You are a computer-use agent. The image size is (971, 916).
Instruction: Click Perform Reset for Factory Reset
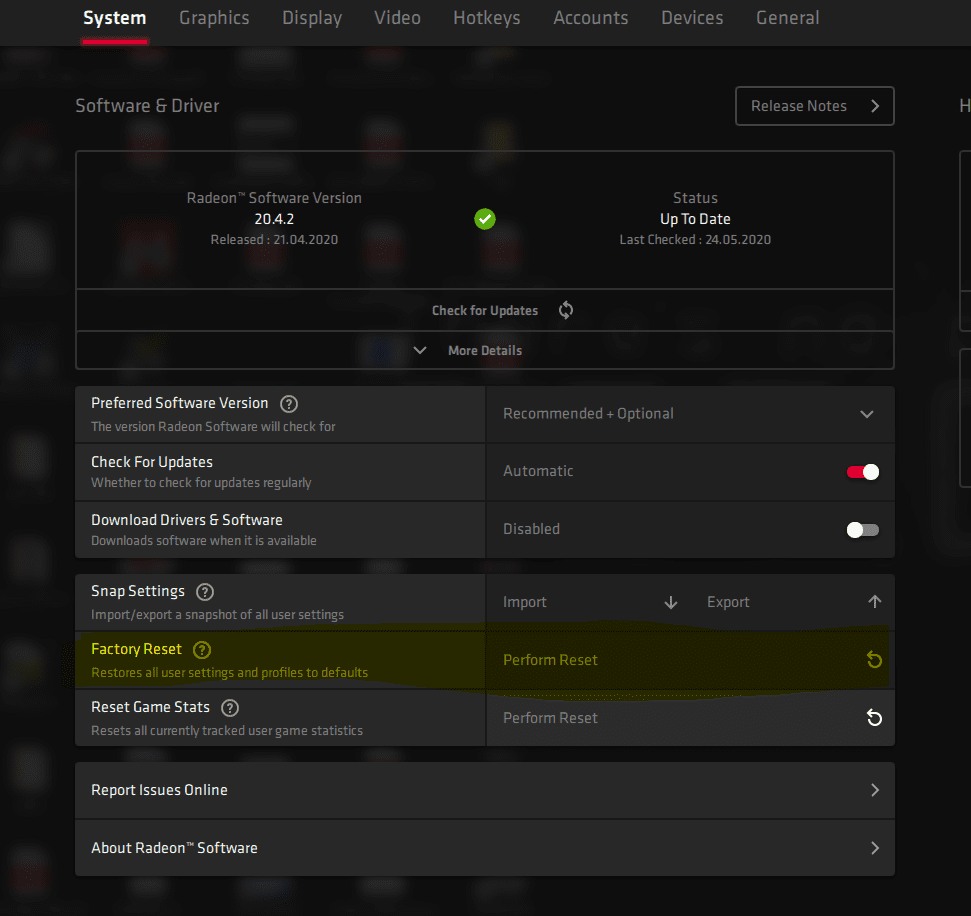(550, 660)
